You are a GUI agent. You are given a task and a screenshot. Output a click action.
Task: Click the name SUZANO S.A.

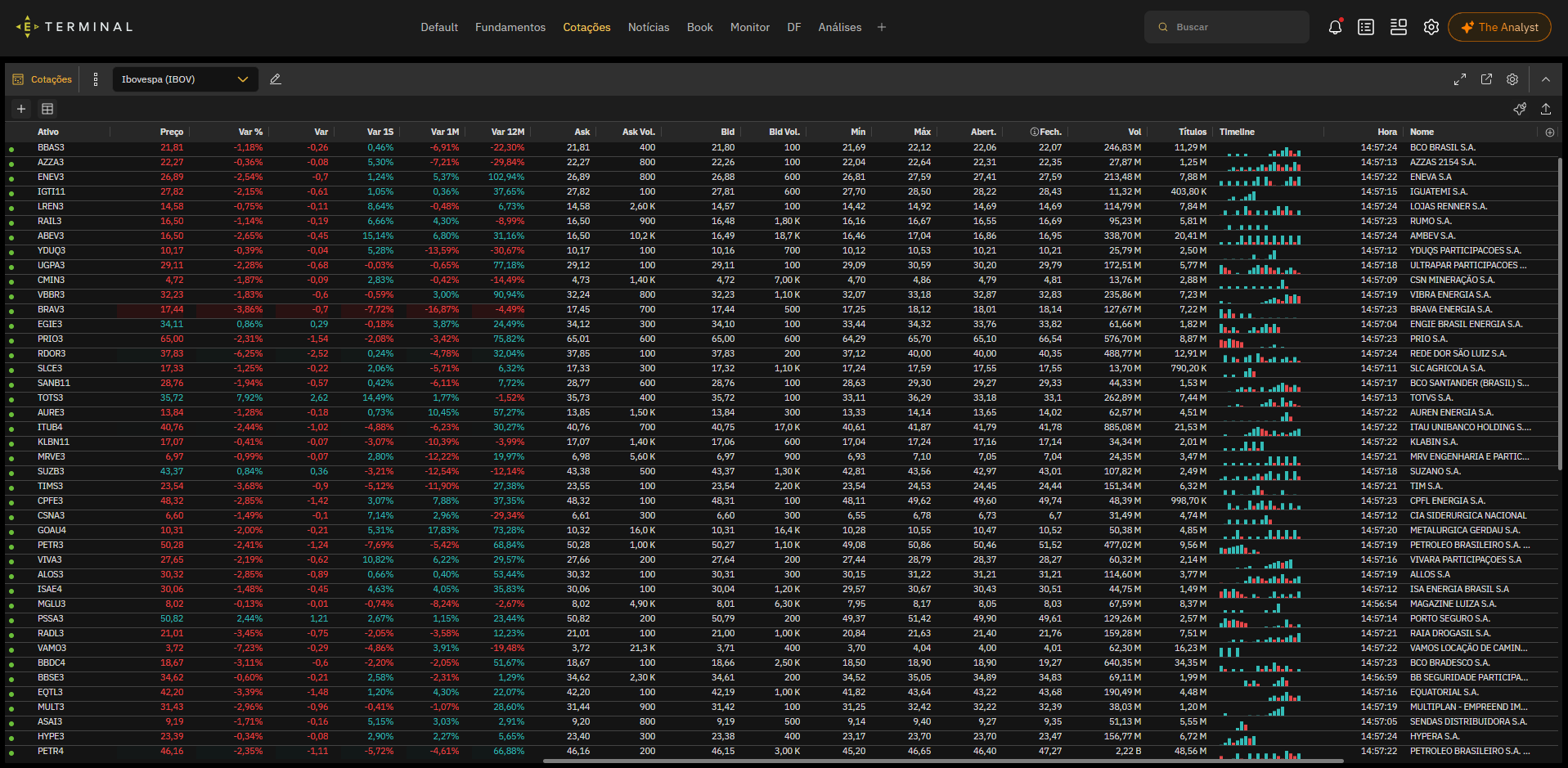pyautogui.click(x=1435, y=472)
